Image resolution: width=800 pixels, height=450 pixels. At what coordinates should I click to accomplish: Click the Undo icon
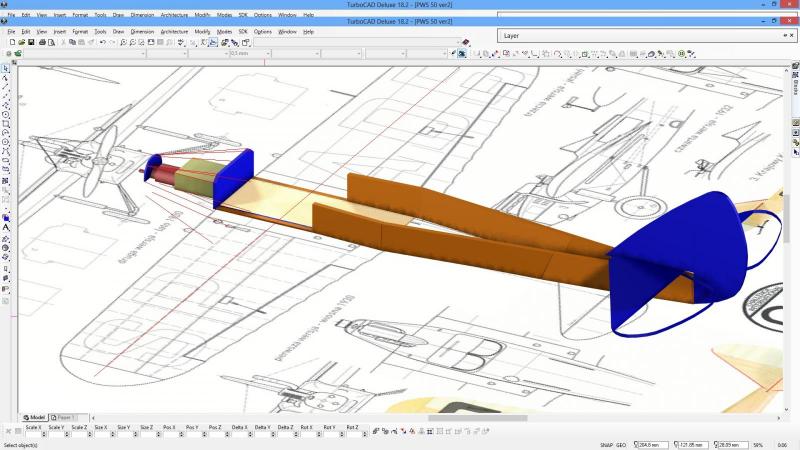click(x=102, y=42)
